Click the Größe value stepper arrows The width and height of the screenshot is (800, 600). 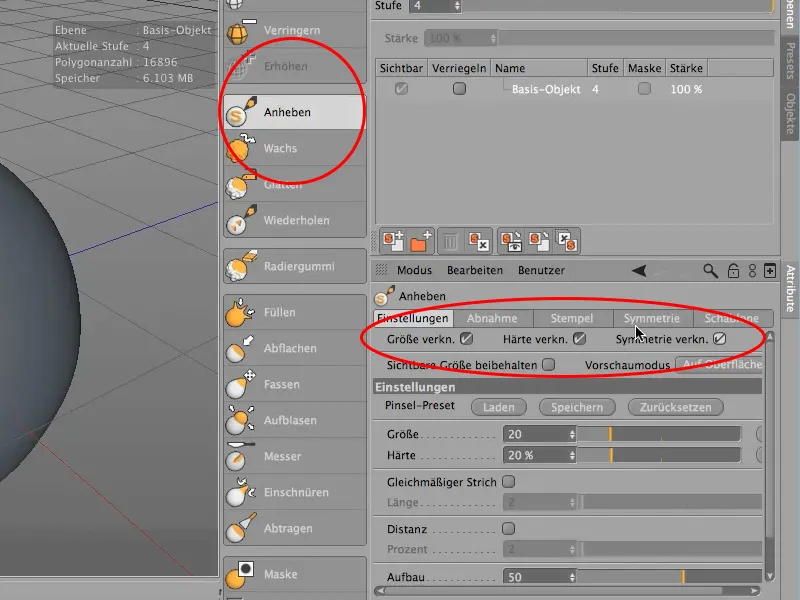click(x=572, y=434)
